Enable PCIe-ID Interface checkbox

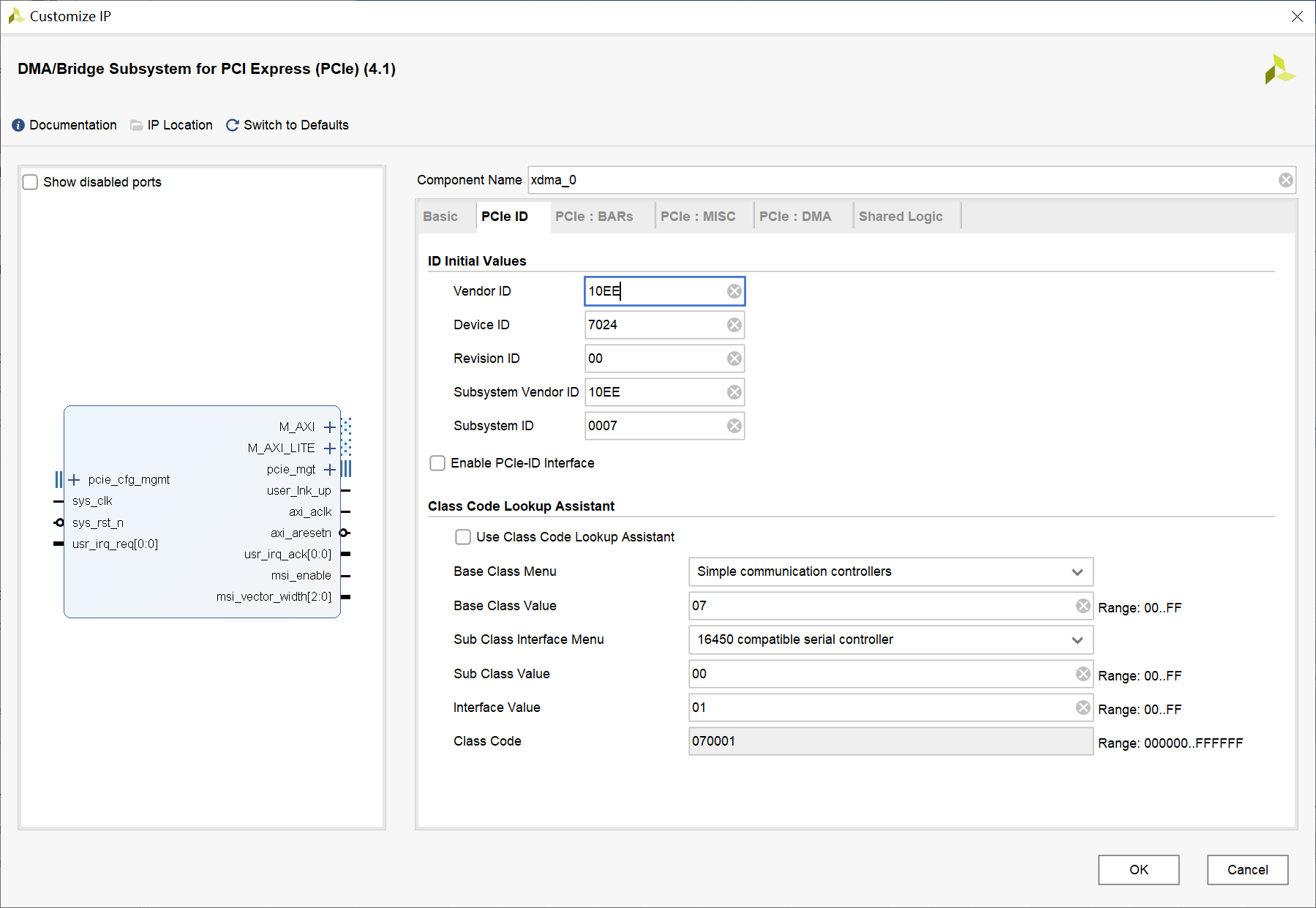click(x=437, y=463)
